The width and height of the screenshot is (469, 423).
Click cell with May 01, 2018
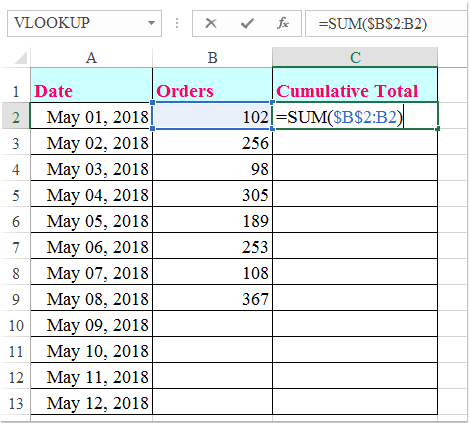91,116
